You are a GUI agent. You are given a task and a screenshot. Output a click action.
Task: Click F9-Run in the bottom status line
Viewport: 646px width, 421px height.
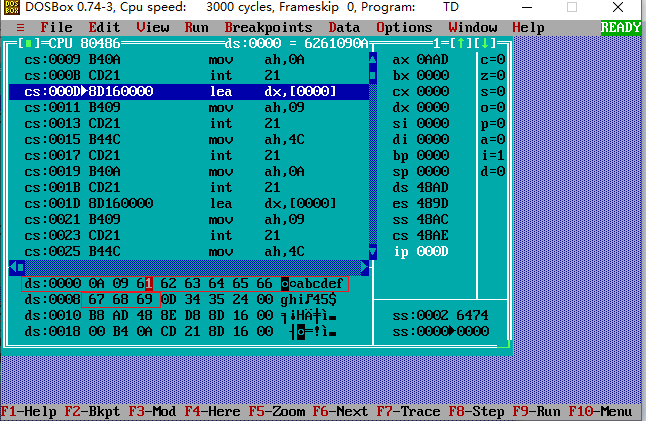click(x=536, y=411)
